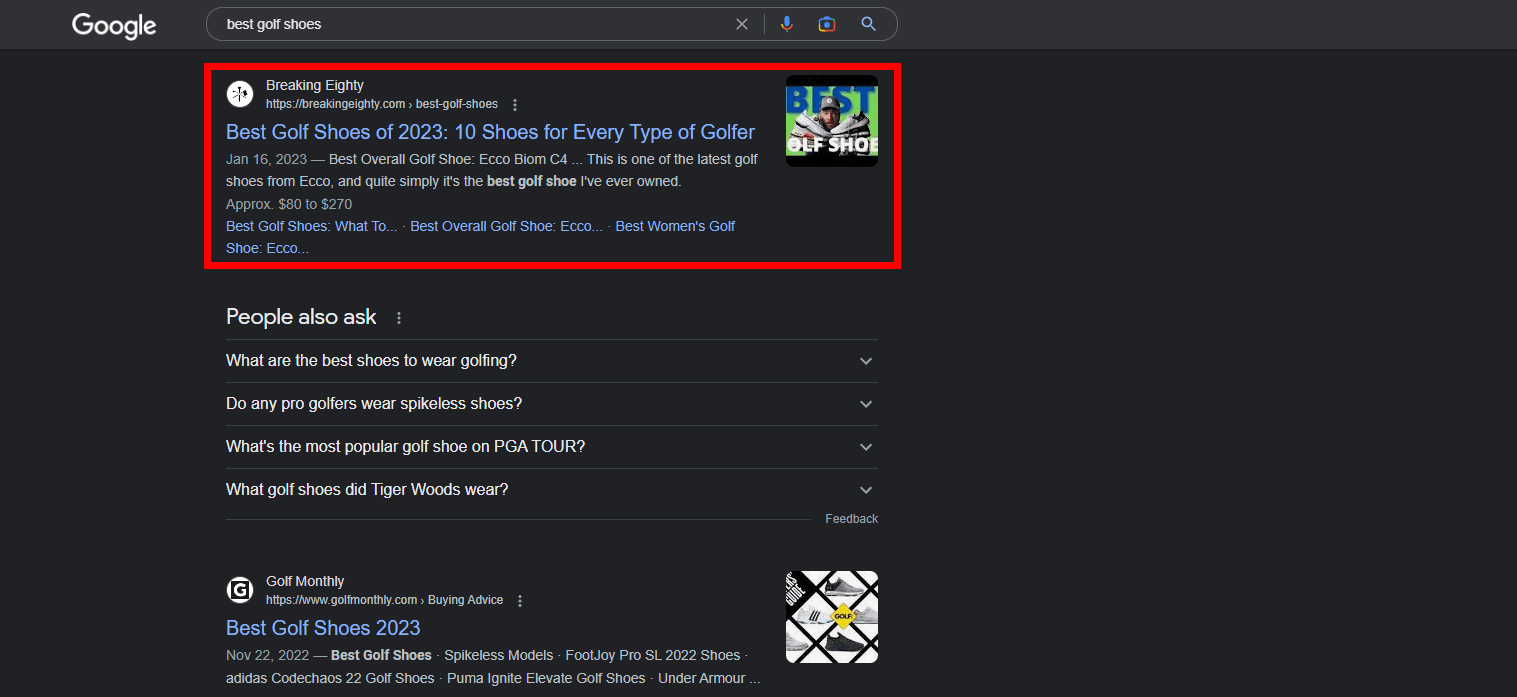Click Breaking Eighty site favicon

click(x=240, y=94)
